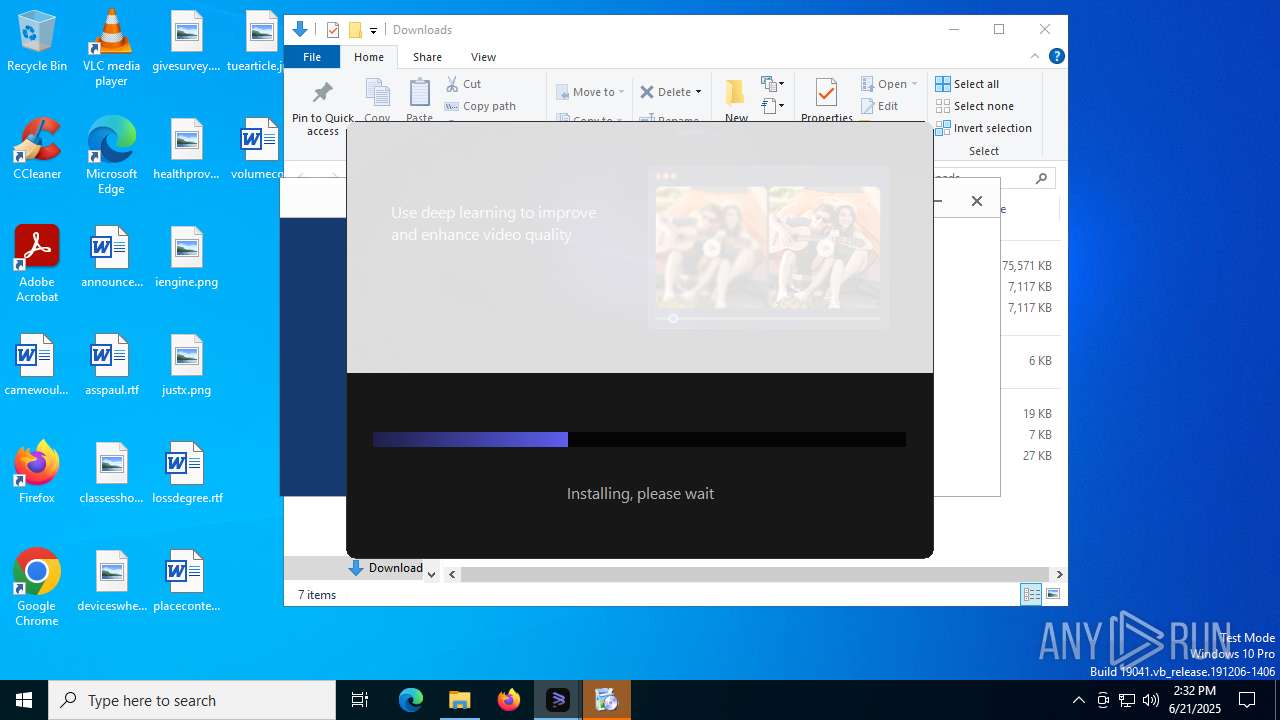Viewport: 1280px width, 720px height.
Task: Select the justx.png desktop file
Action: coord(187,365)
